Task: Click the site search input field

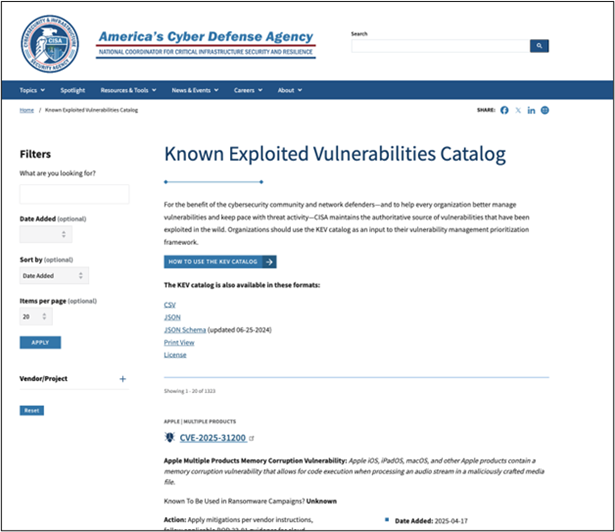Action: pyautogui.click(x=440, y=46)
